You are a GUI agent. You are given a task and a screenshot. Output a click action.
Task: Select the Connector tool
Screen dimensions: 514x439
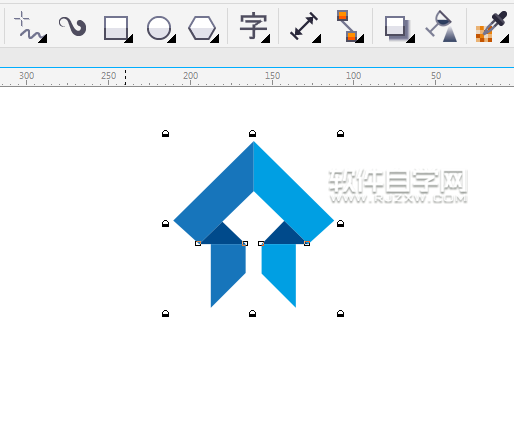click(349, 27)
